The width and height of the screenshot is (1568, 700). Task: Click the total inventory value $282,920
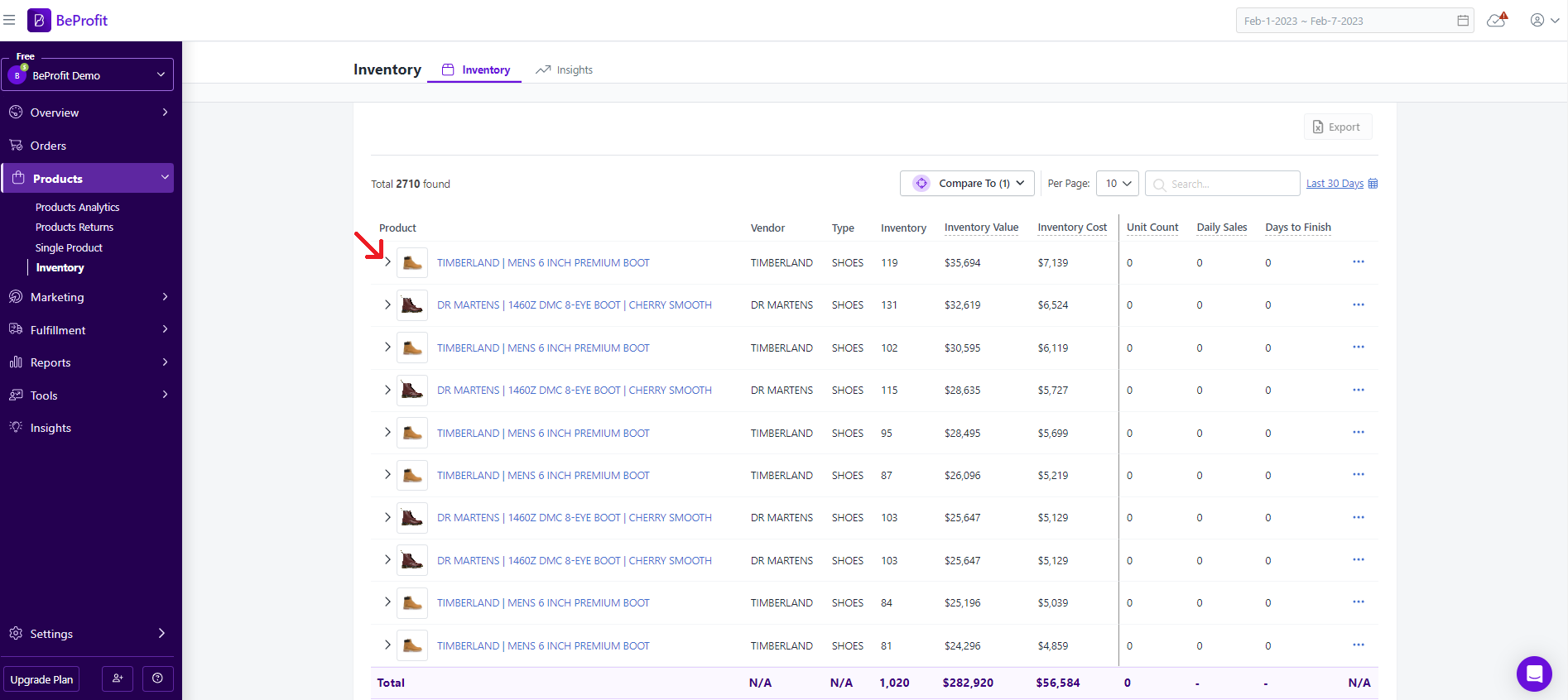pos(968,683)
